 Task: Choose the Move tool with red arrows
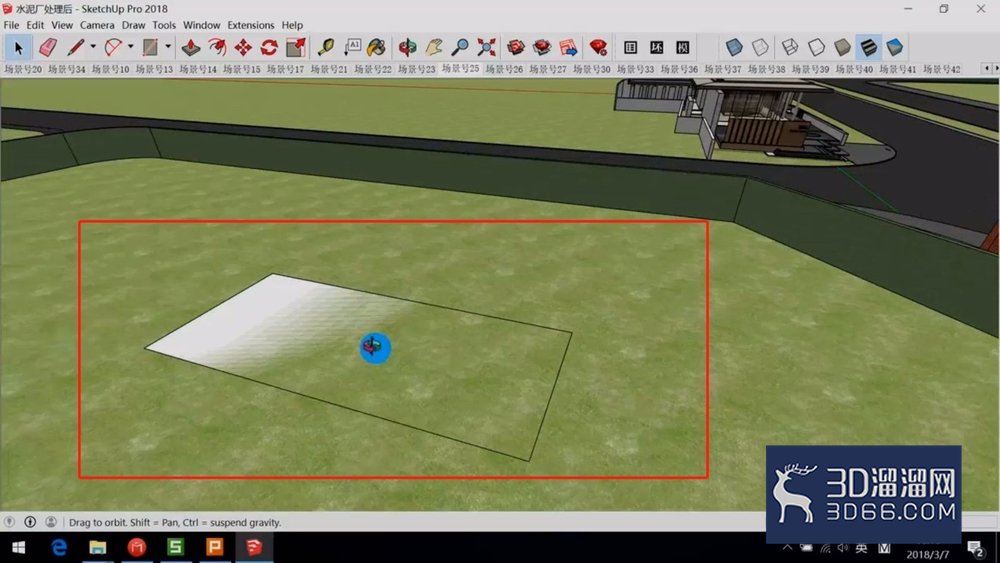point(243,47)
